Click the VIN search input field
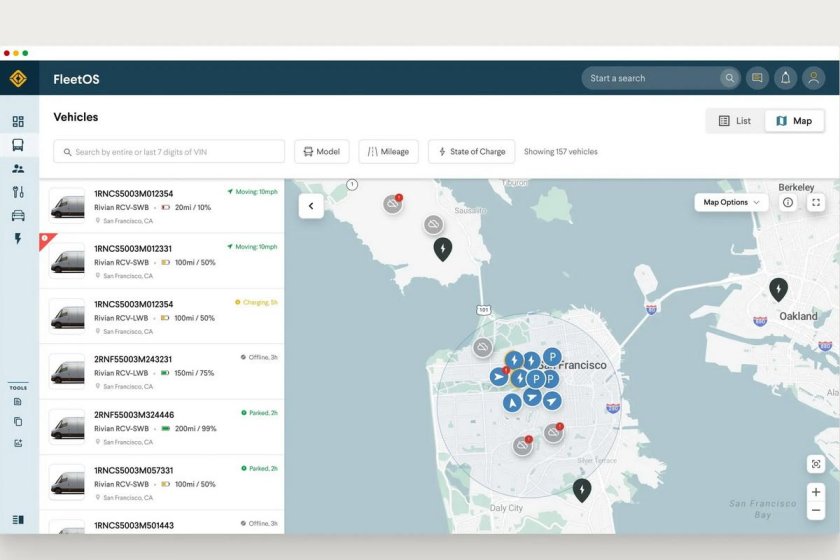The height and width of the screenshot is (560, 840). pyautogui.click(x=169, y=152)
